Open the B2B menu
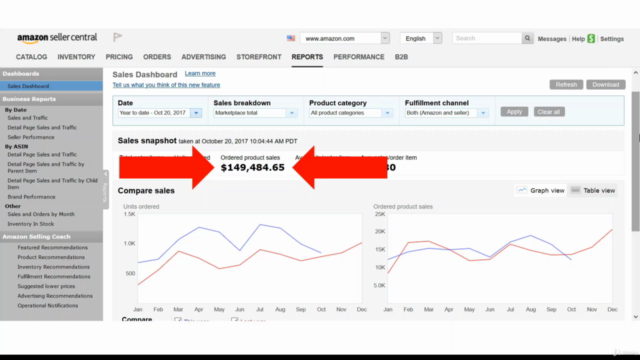Screen dimensions: 640x360 click(401, 57)
